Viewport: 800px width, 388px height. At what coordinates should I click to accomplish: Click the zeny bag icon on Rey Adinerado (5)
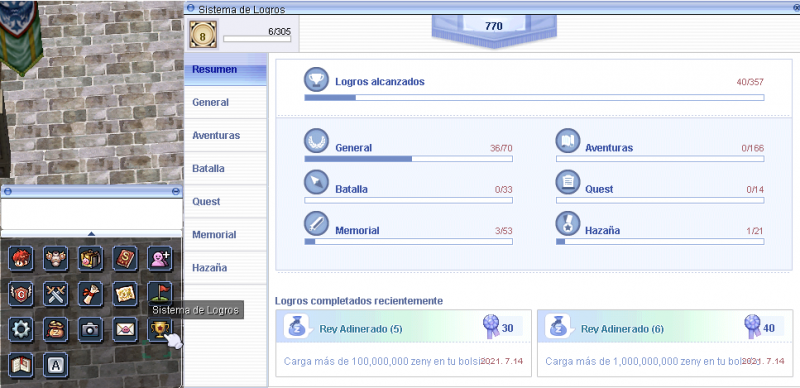296,327
